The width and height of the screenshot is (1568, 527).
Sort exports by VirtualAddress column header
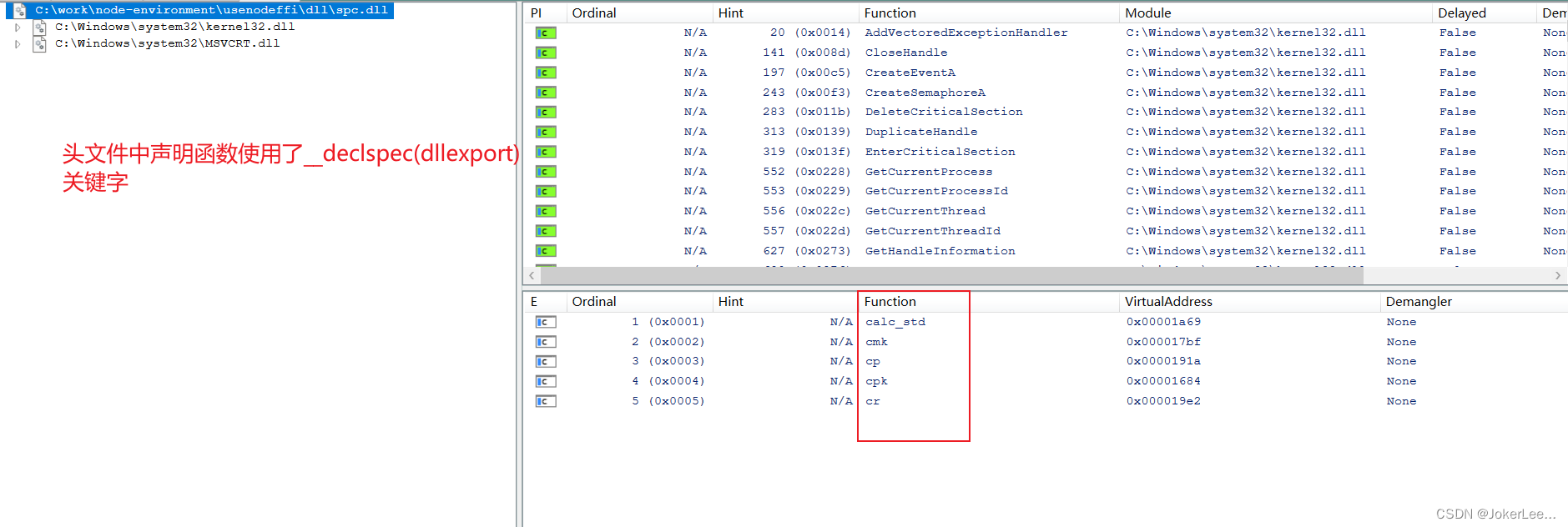(1249, 301)
